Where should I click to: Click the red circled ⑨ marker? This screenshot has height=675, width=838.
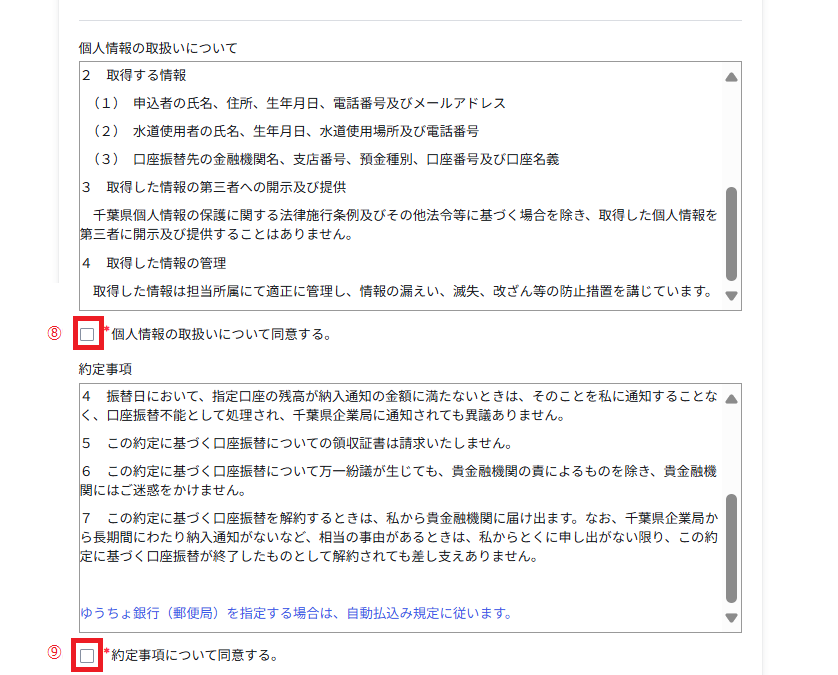point(55,653)
